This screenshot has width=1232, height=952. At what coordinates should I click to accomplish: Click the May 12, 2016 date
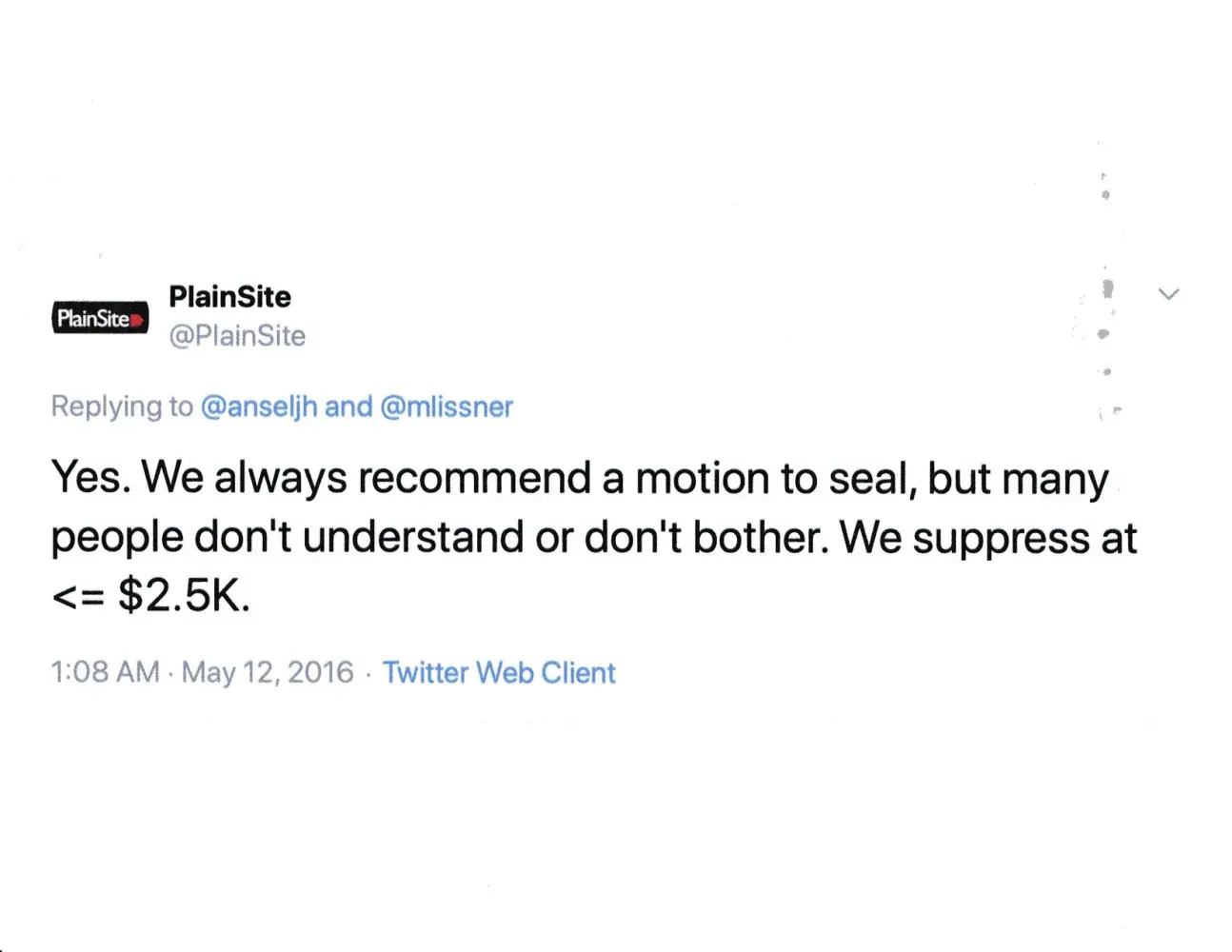pos(268,672)
